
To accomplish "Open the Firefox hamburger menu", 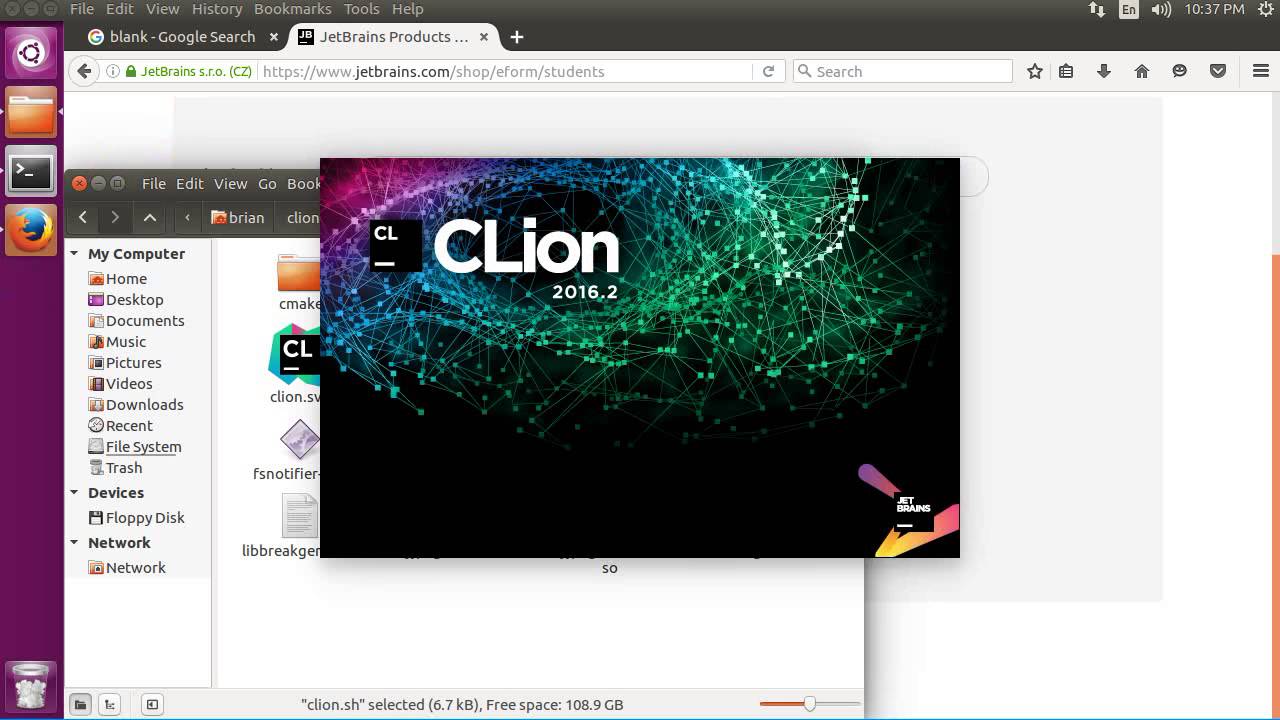I will coord(1261,71).
